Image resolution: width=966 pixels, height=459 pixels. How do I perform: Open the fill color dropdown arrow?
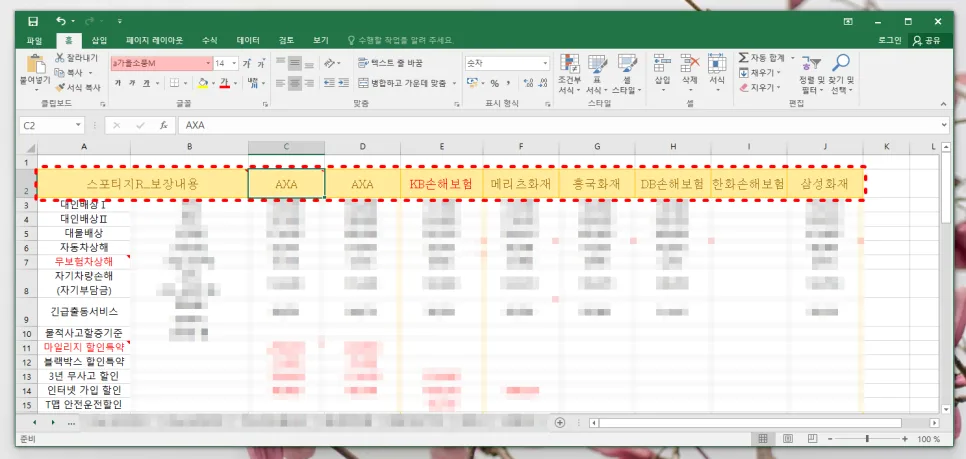(x=213, y=83)
